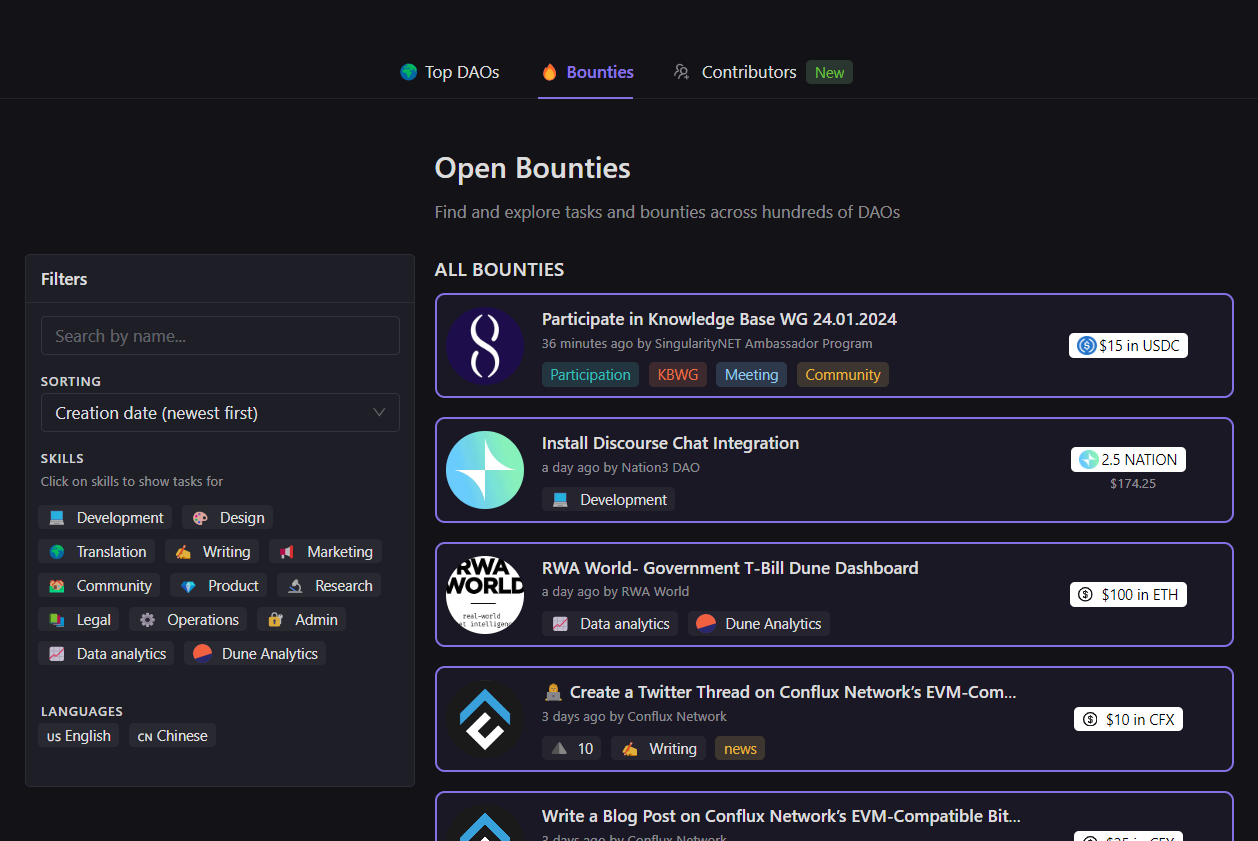Click the SingularityNET logo icon
The image size is (1258, 841).
(x=485, y=346)
